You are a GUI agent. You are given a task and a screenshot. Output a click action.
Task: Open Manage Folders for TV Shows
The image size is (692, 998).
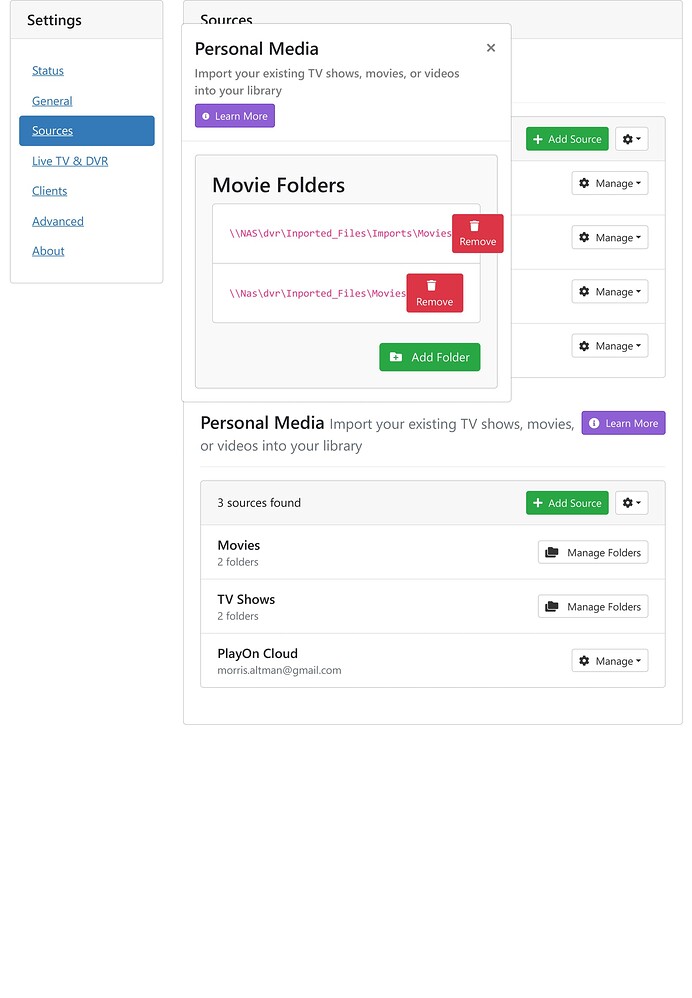[x=593, y=606]
